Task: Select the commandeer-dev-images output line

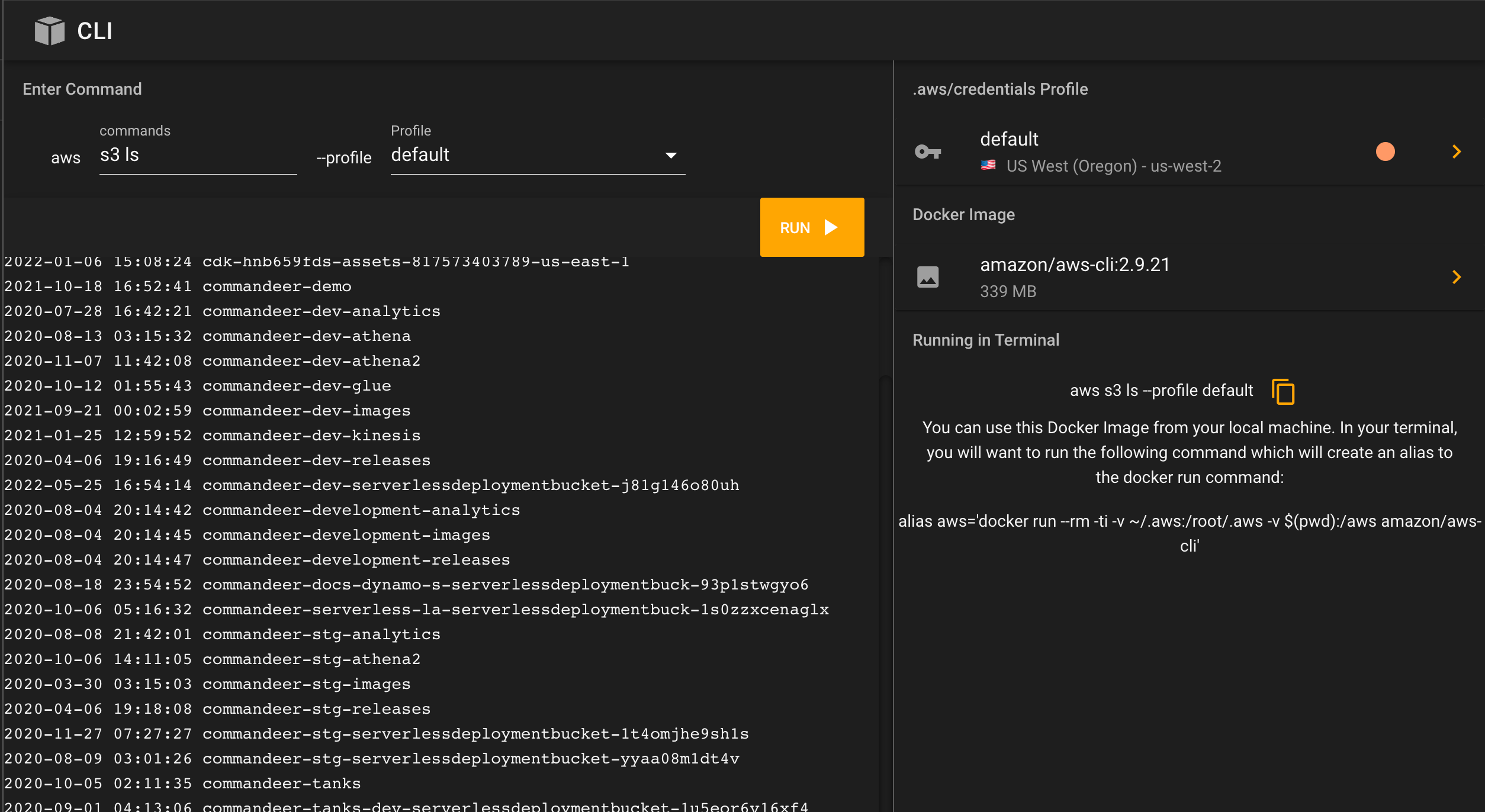Action: point(208,411)
